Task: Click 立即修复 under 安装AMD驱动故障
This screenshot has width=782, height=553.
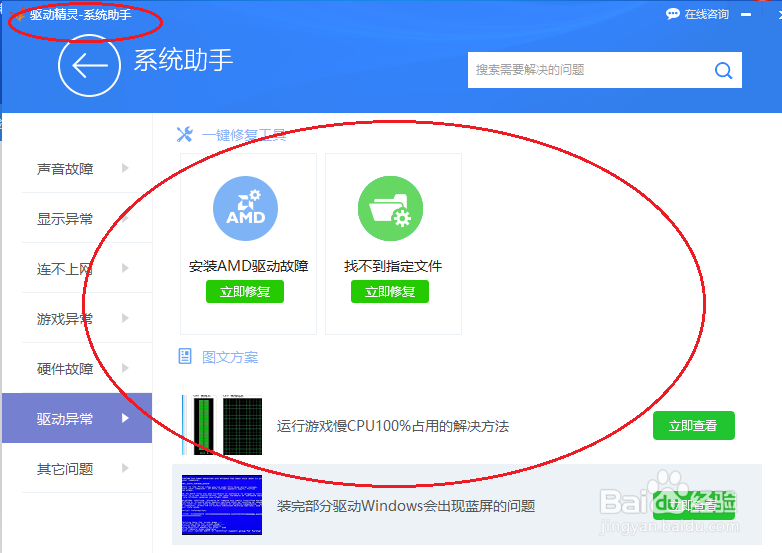Action: coord(245,292)
